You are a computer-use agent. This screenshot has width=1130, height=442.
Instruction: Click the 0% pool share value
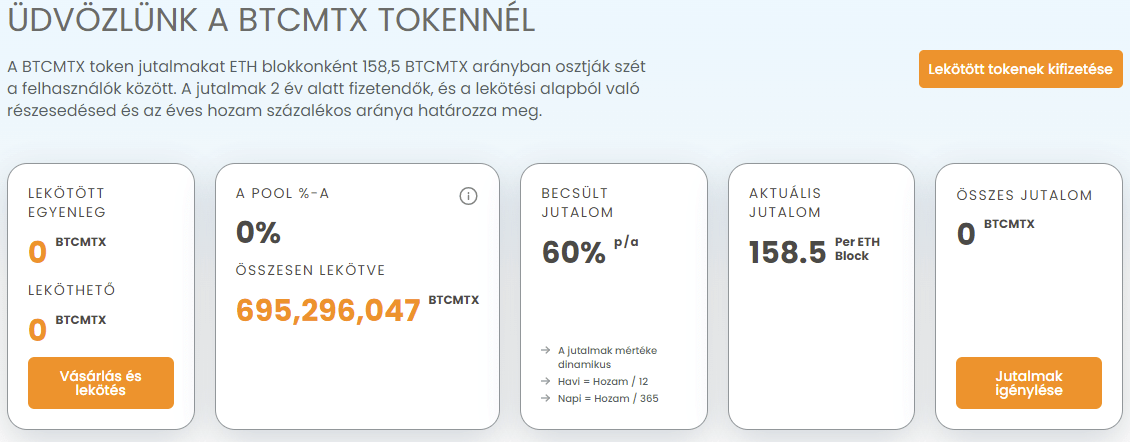tap(258, 233)
